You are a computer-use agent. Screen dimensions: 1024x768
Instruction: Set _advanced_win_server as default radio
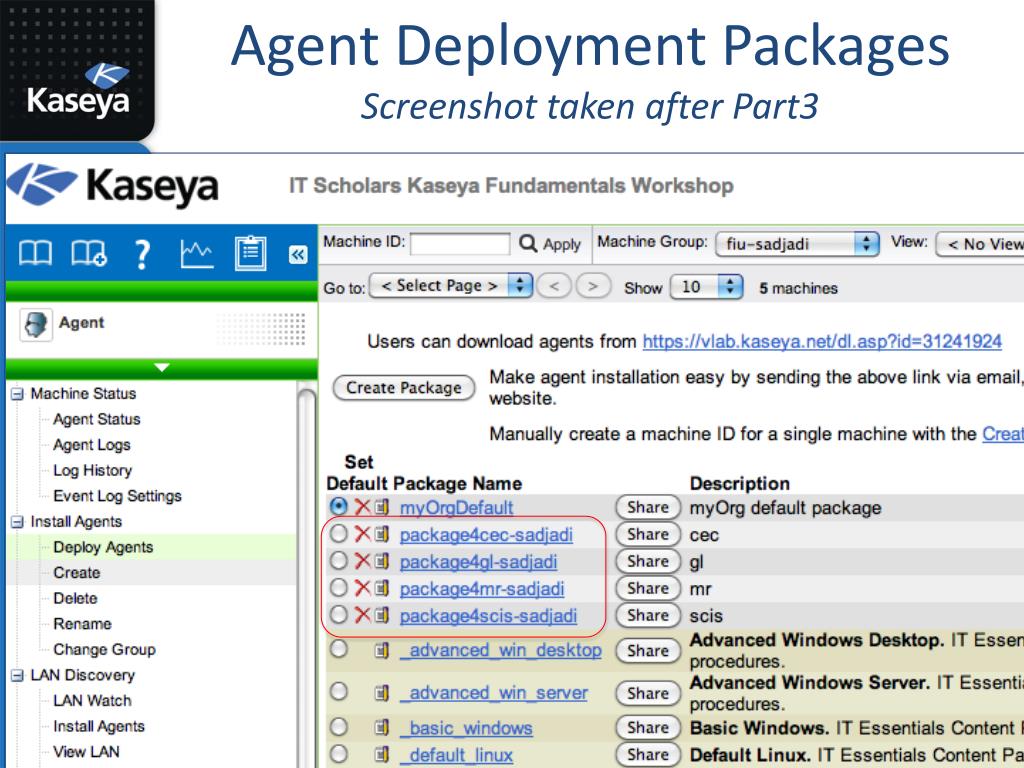pyautogui.click(x=338, y=692)
